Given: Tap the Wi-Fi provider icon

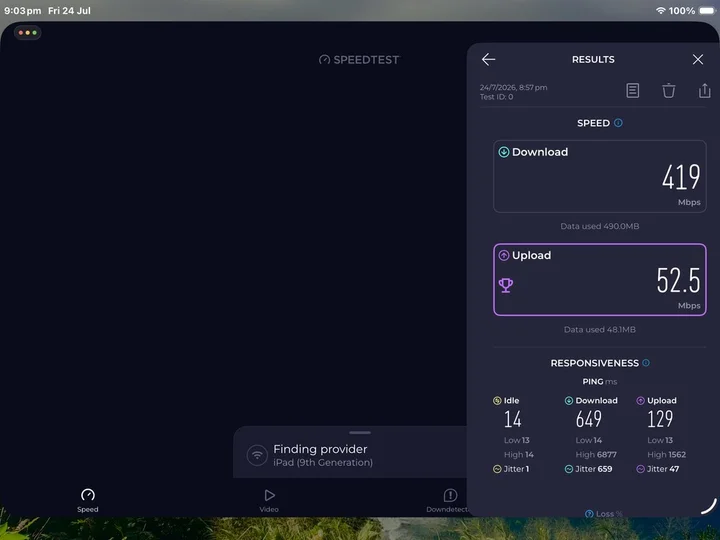Looking at the screenshot, I should click(x=257, y=455).
